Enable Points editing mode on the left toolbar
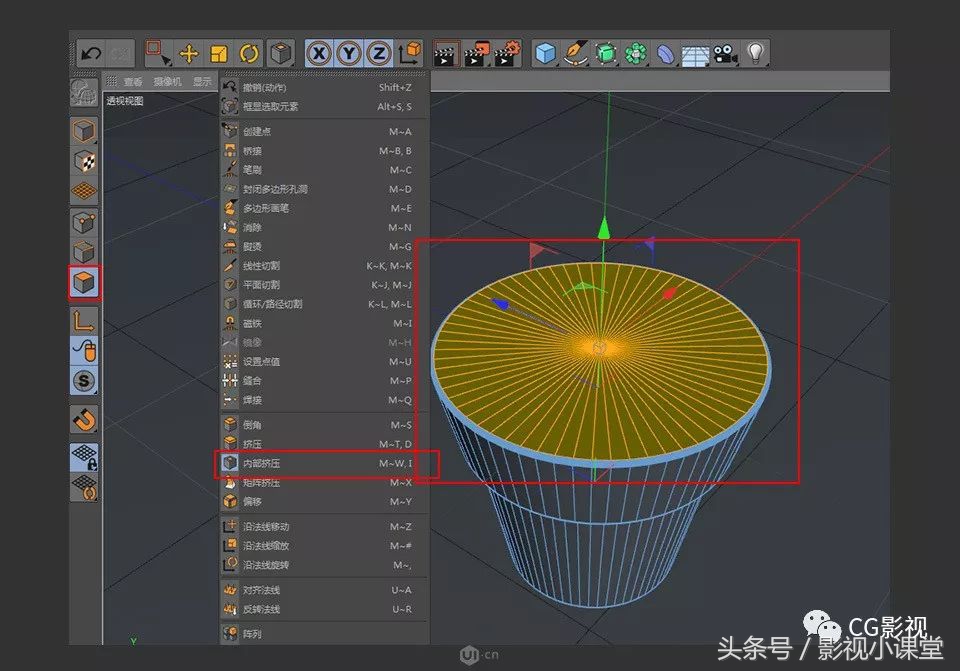This screenshot has height=671, width=960. pyautogui.click(x=84, y=222)
